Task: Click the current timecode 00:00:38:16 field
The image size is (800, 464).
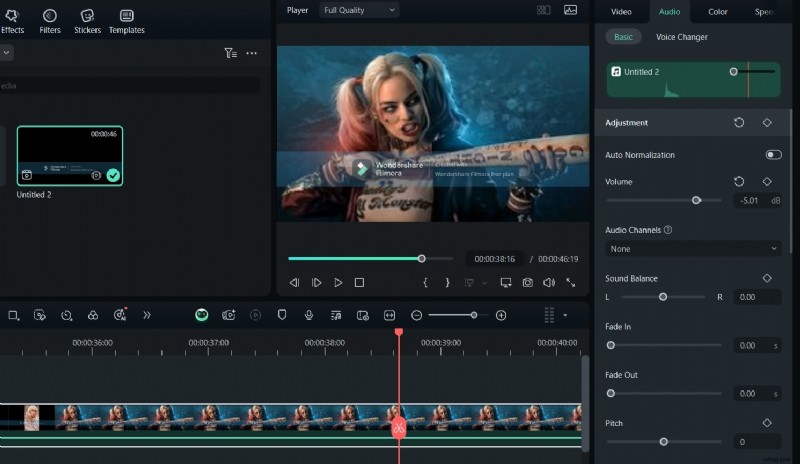Action: (x=494, y=259)
